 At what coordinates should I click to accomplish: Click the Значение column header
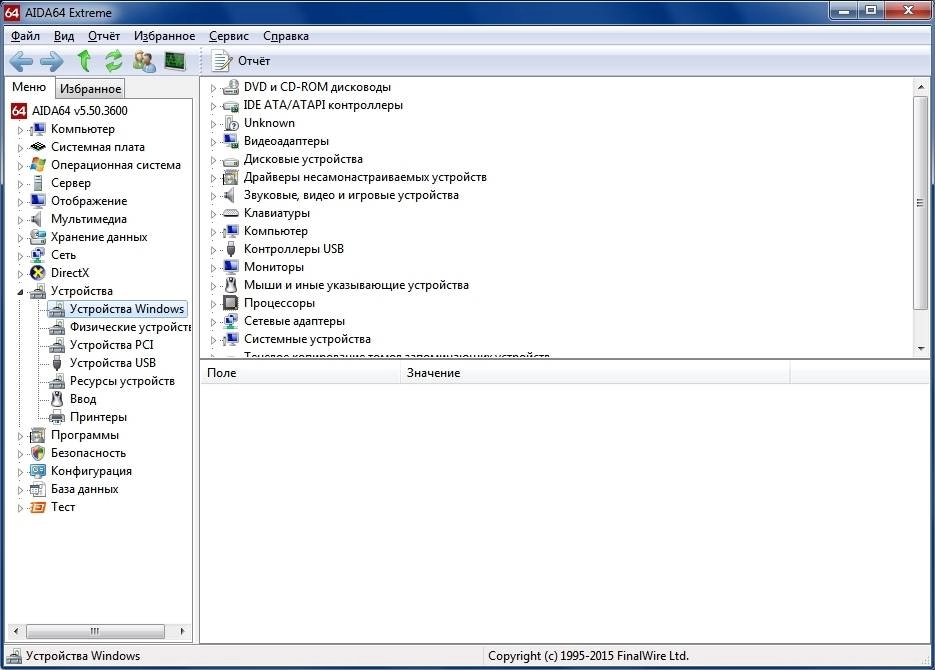tap(595, 373)
